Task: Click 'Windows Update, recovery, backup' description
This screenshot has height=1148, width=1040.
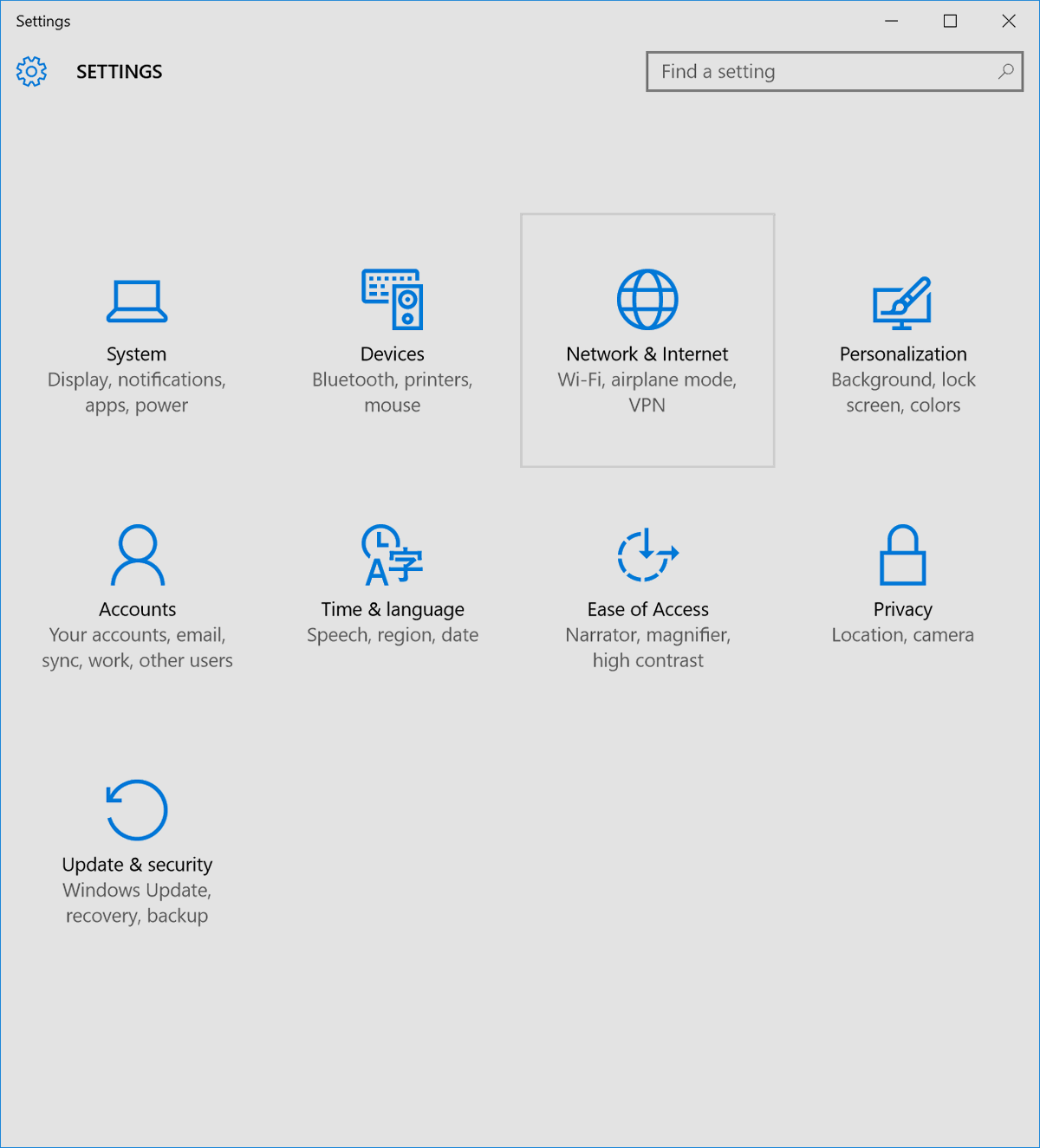Action: click(137, 903)
